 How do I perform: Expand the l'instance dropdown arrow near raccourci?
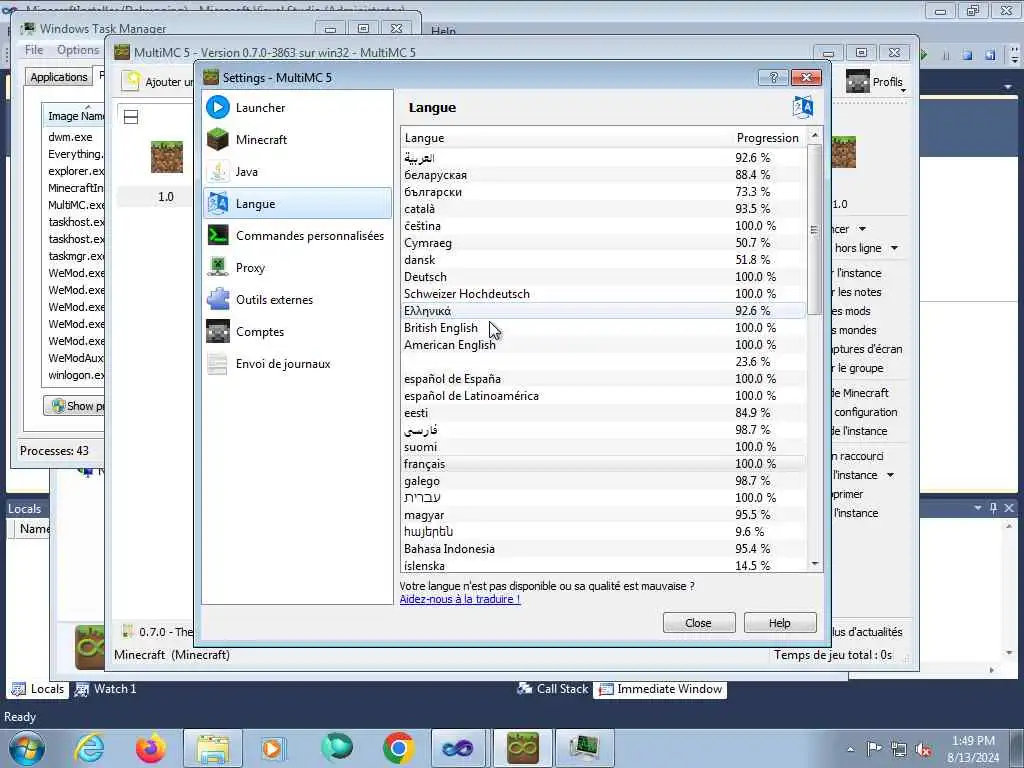point(890,475)
